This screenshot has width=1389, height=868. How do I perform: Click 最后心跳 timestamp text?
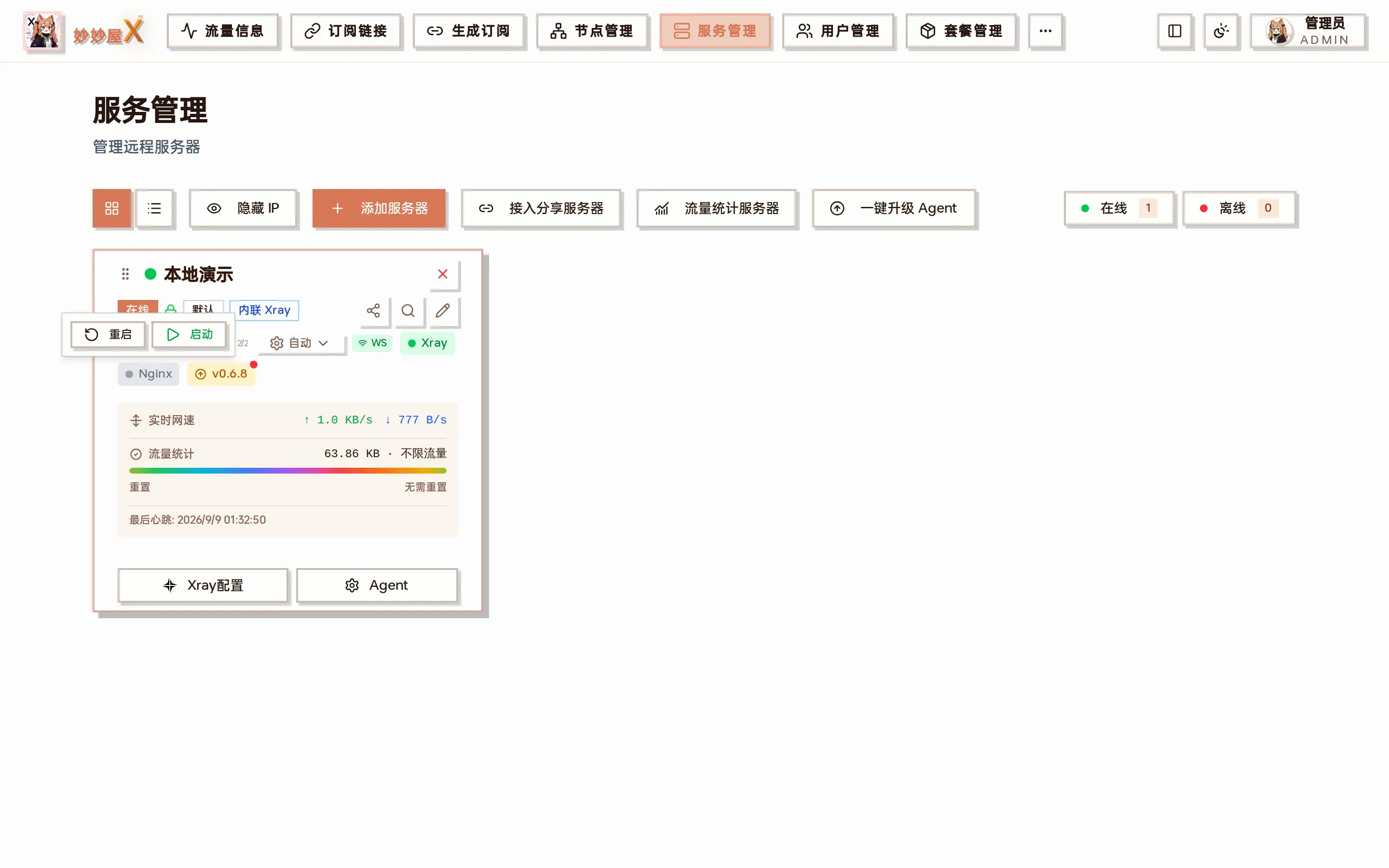tap(197, 519)
